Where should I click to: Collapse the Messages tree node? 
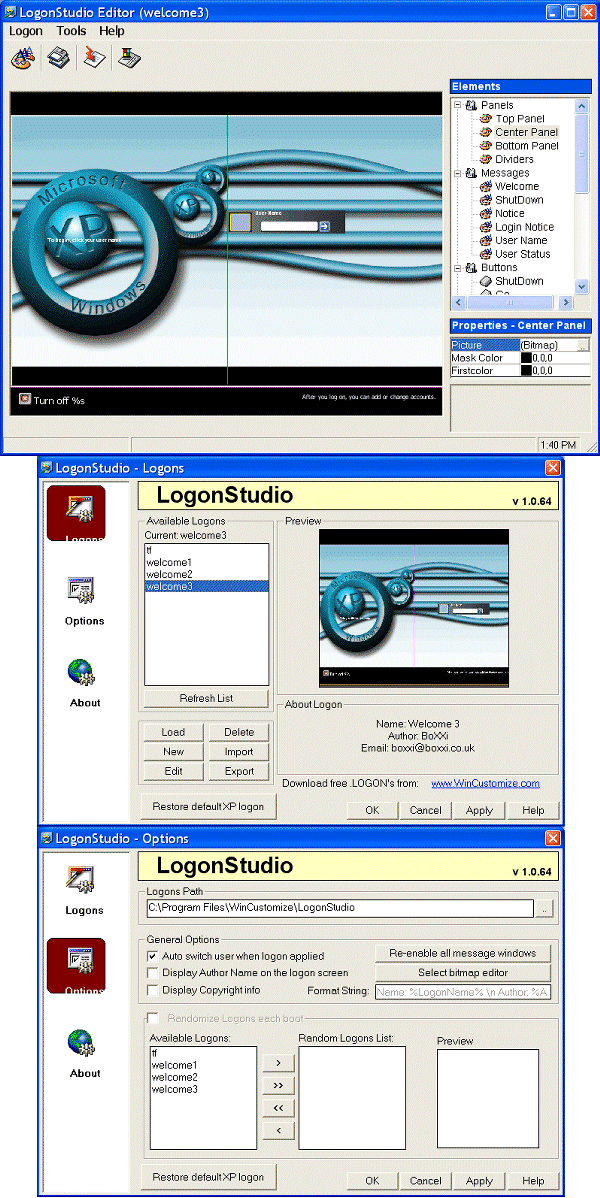pyautogui.click(x=458, y=173)
